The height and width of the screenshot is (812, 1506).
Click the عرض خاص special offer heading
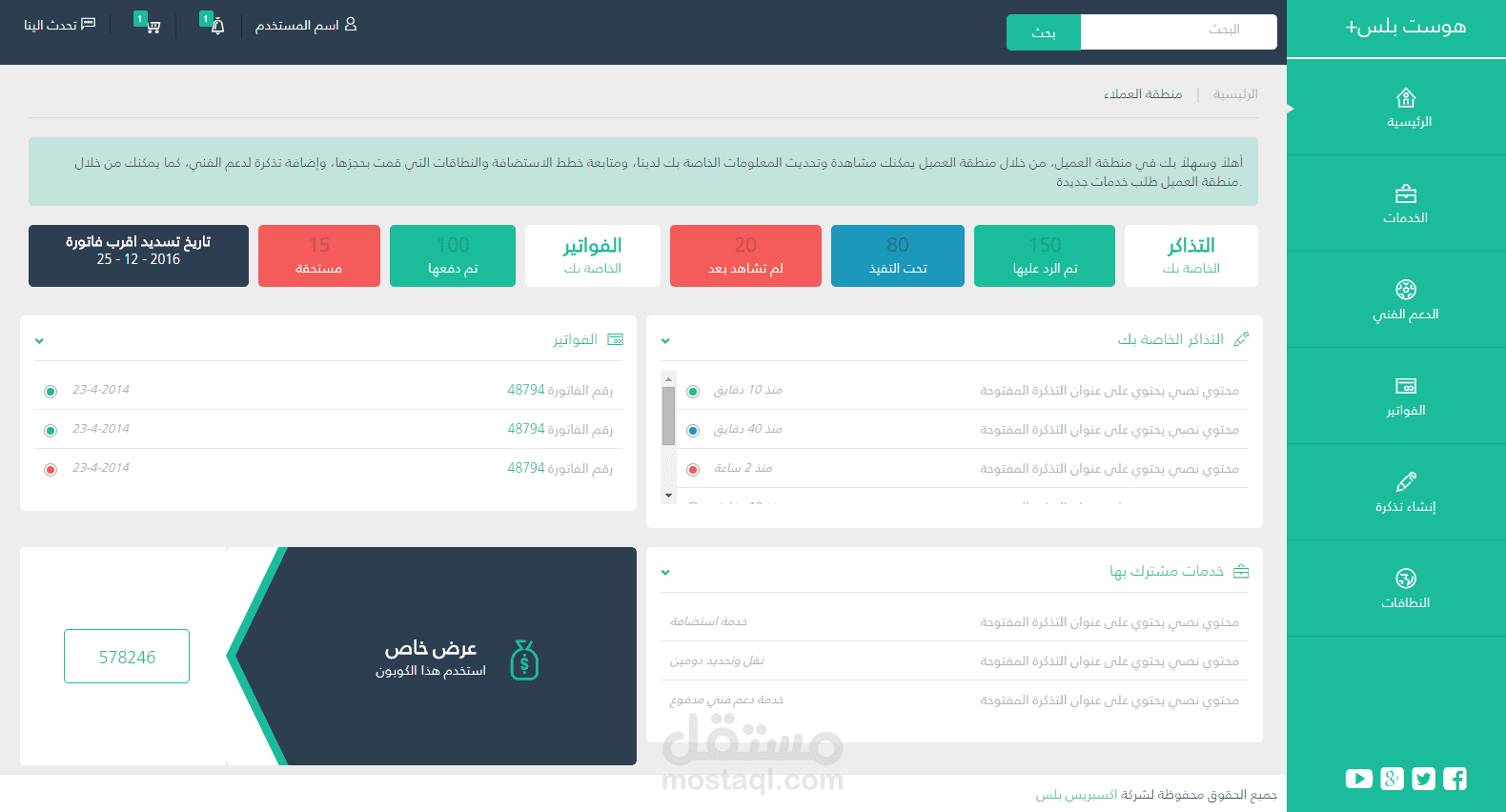point(431,648)
